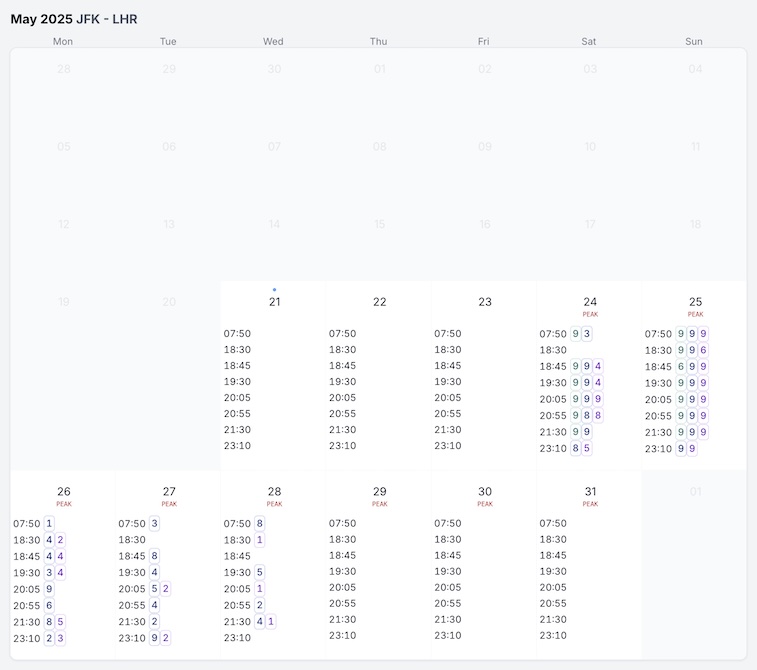Viewport: 757px width, 670px height.
Task: Click the 18:45 flight on May 28
Action: [x=237, y=556]
